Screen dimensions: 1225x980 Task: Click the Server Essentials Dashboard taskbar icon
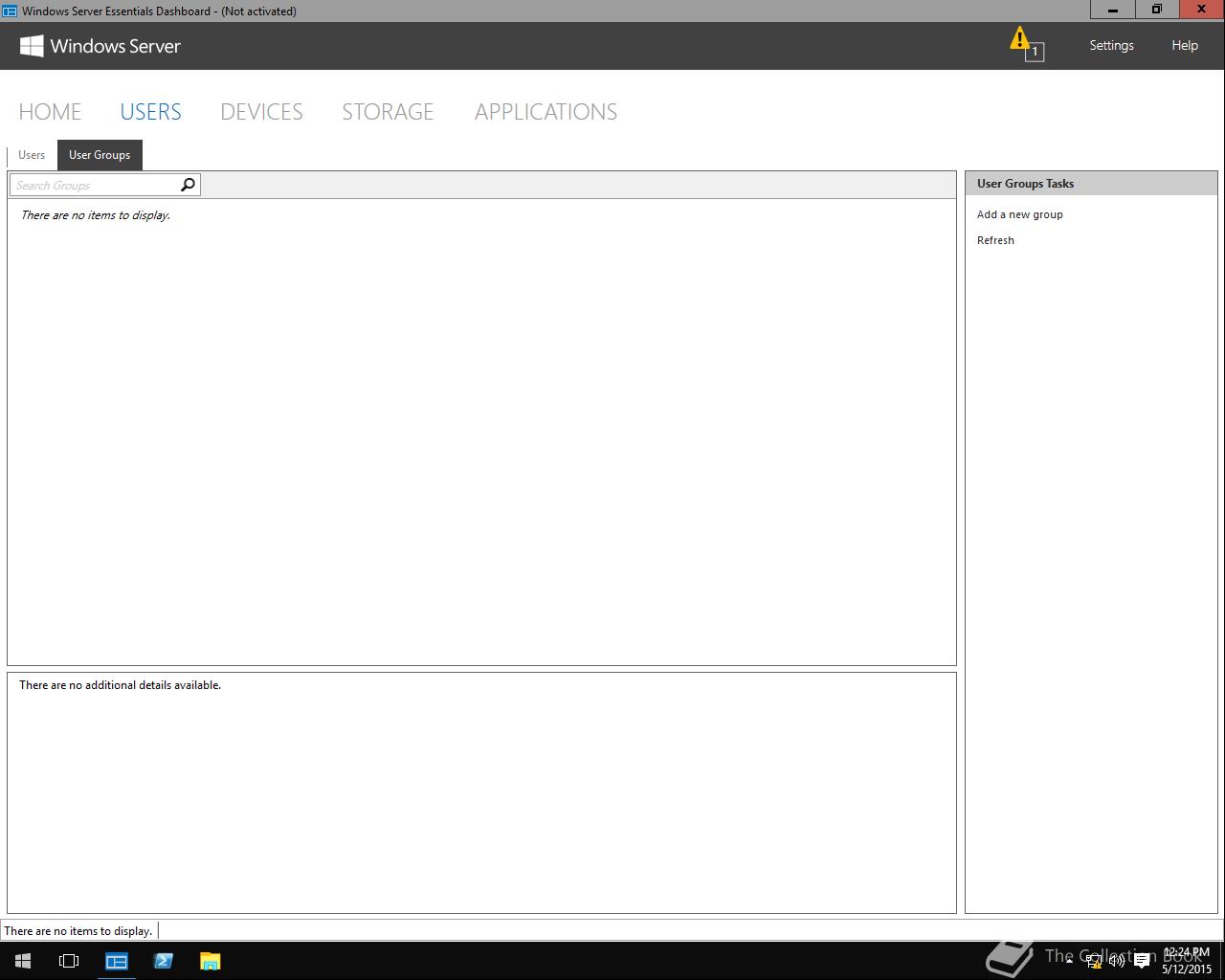click(x=117, y=961)
